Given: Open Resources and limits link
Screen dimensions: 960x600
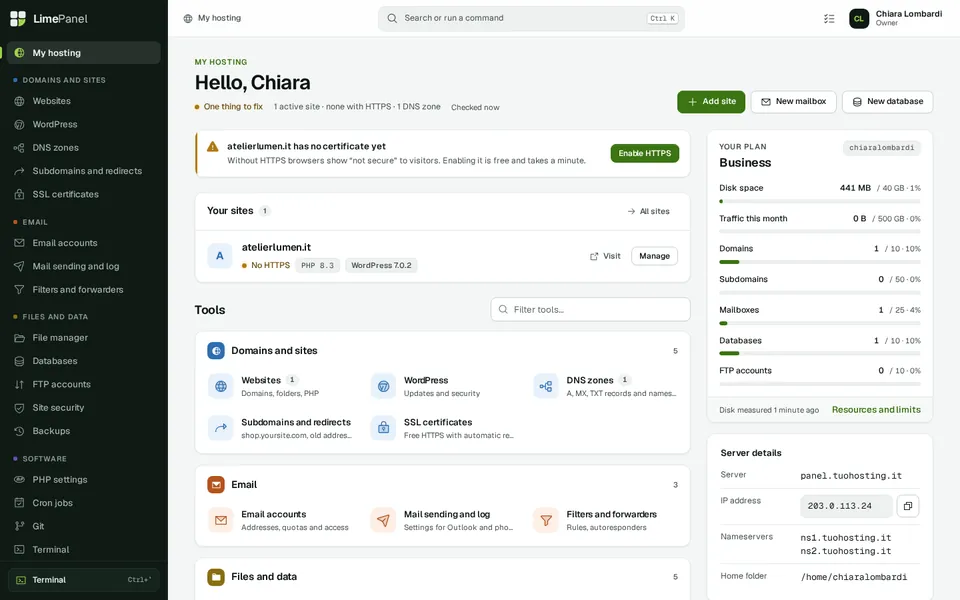Looking at the screenshot, I should click(876, 410).
